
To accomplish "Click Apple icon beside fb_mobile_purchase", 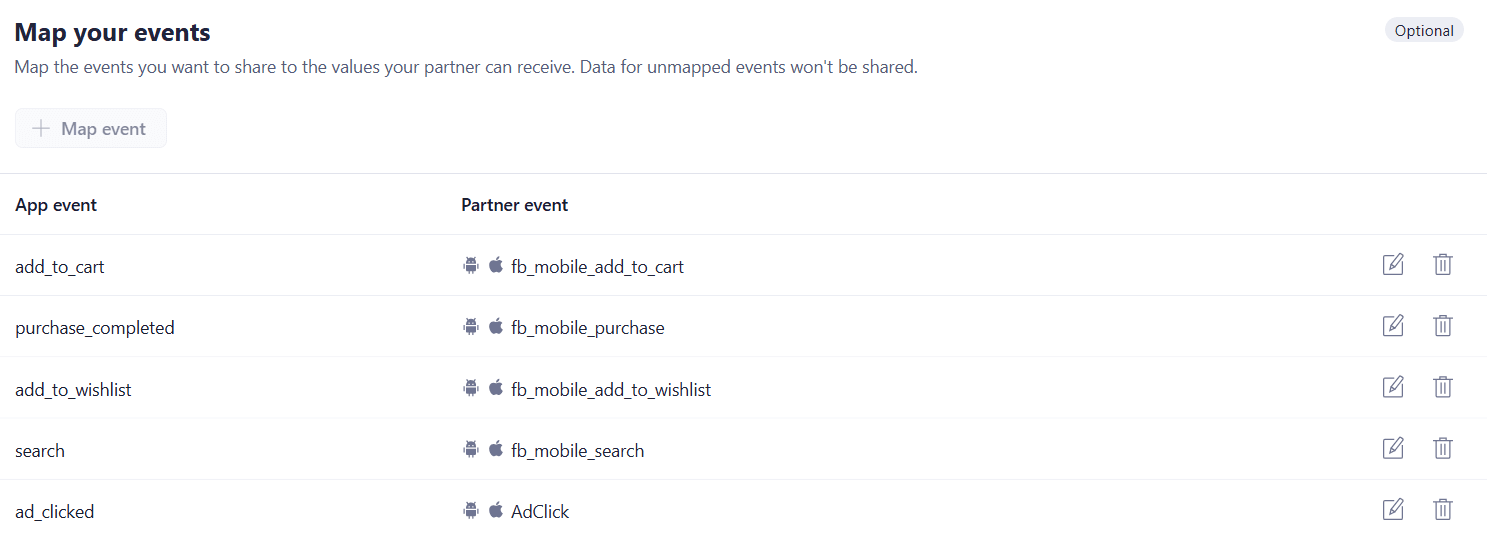I will 496,327.
